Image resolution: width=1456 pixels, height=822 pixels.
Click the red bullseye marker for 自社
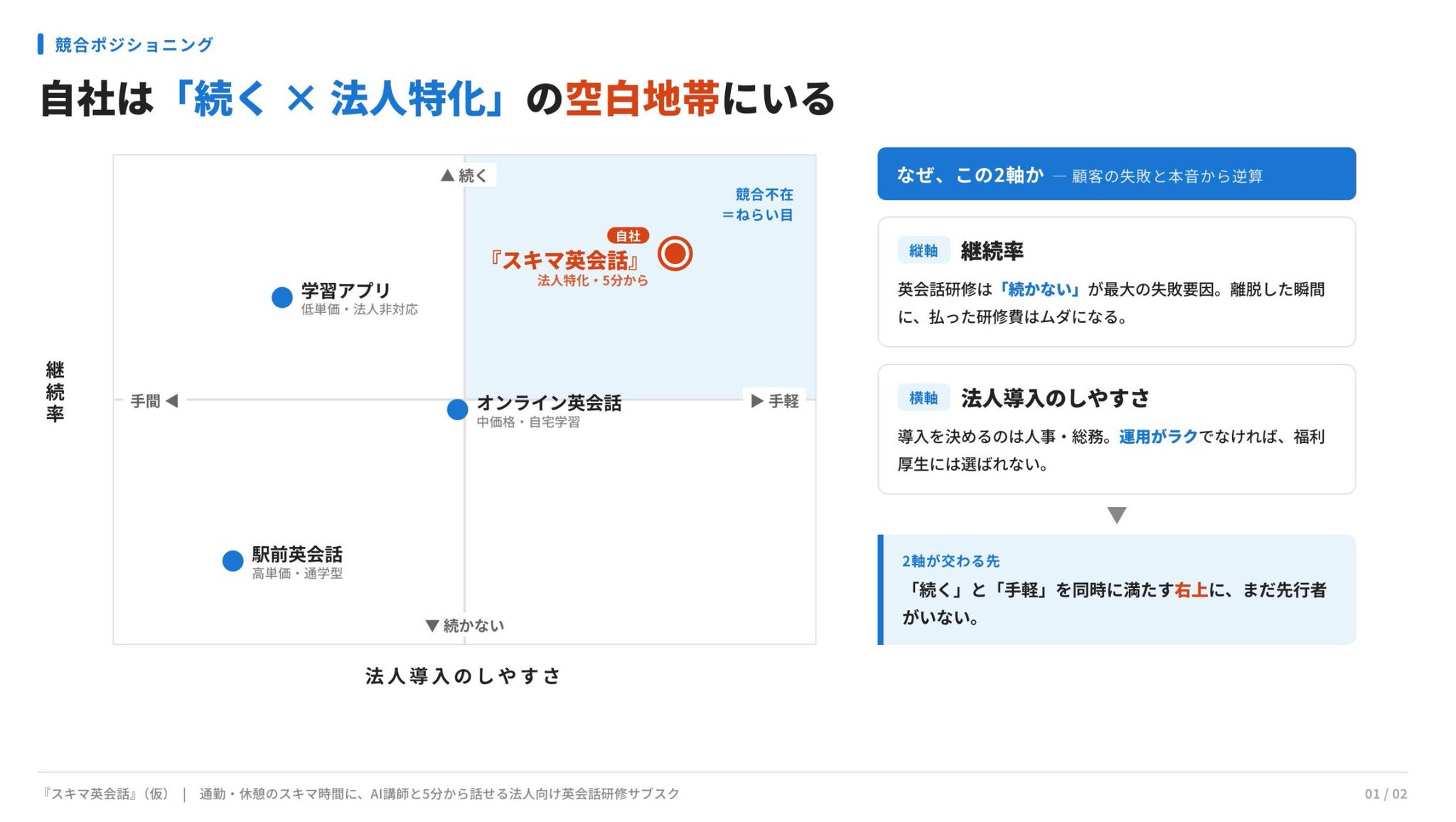675,253
